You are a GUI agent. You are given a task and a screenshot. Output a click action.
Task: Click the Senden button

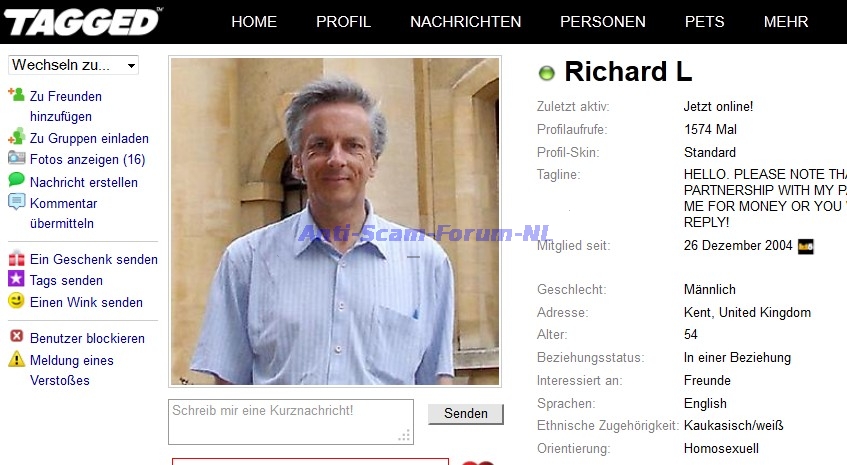point(466,414)
